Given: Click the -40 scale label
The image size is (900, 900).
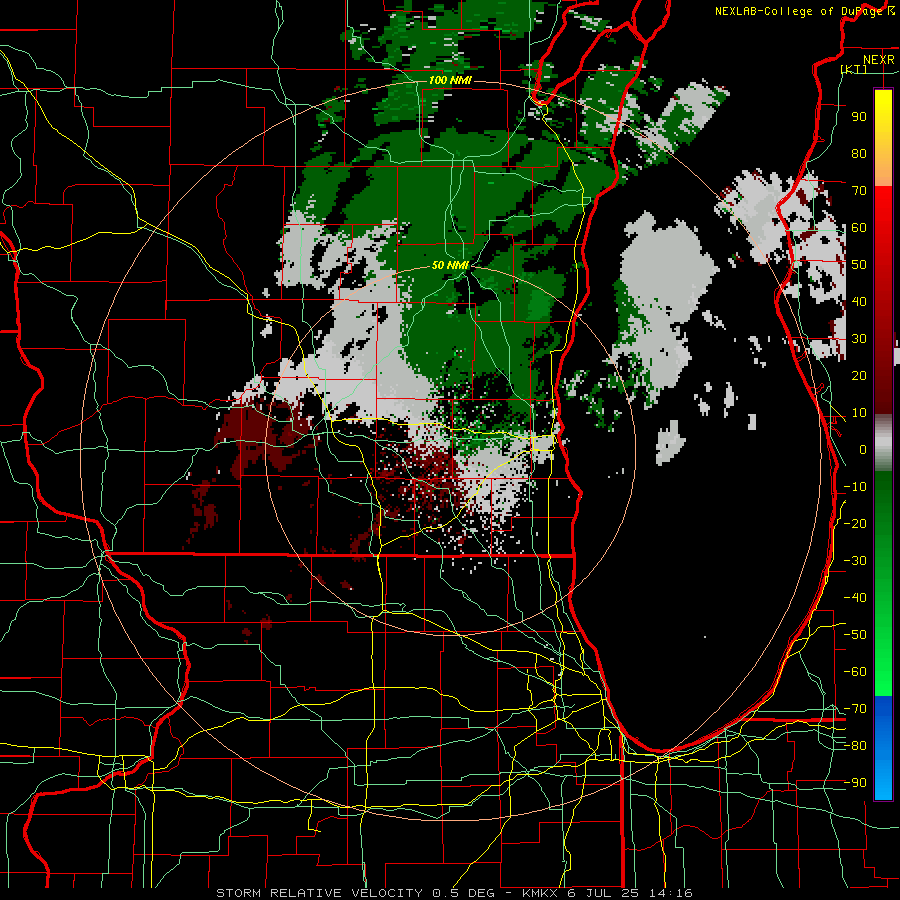Looking at the screenshot, I should click(855, 598).
